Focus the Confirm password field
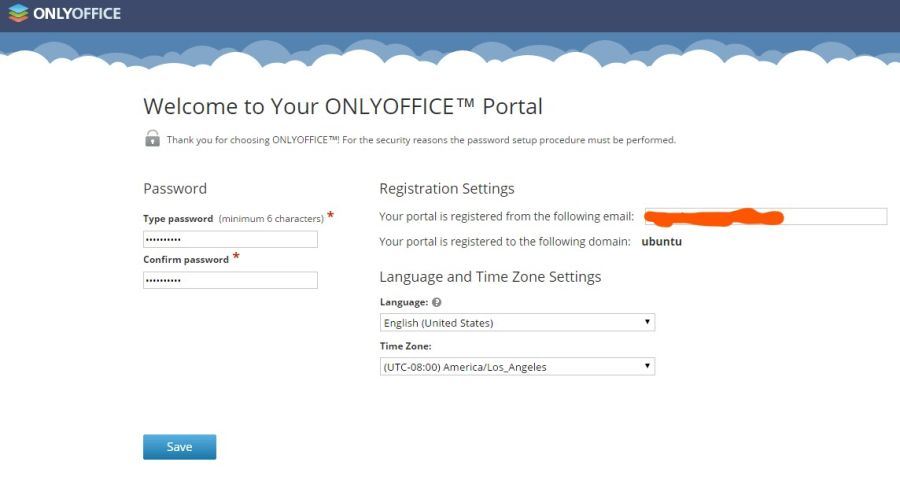The image size is (900, 488). tap(230, 280)
